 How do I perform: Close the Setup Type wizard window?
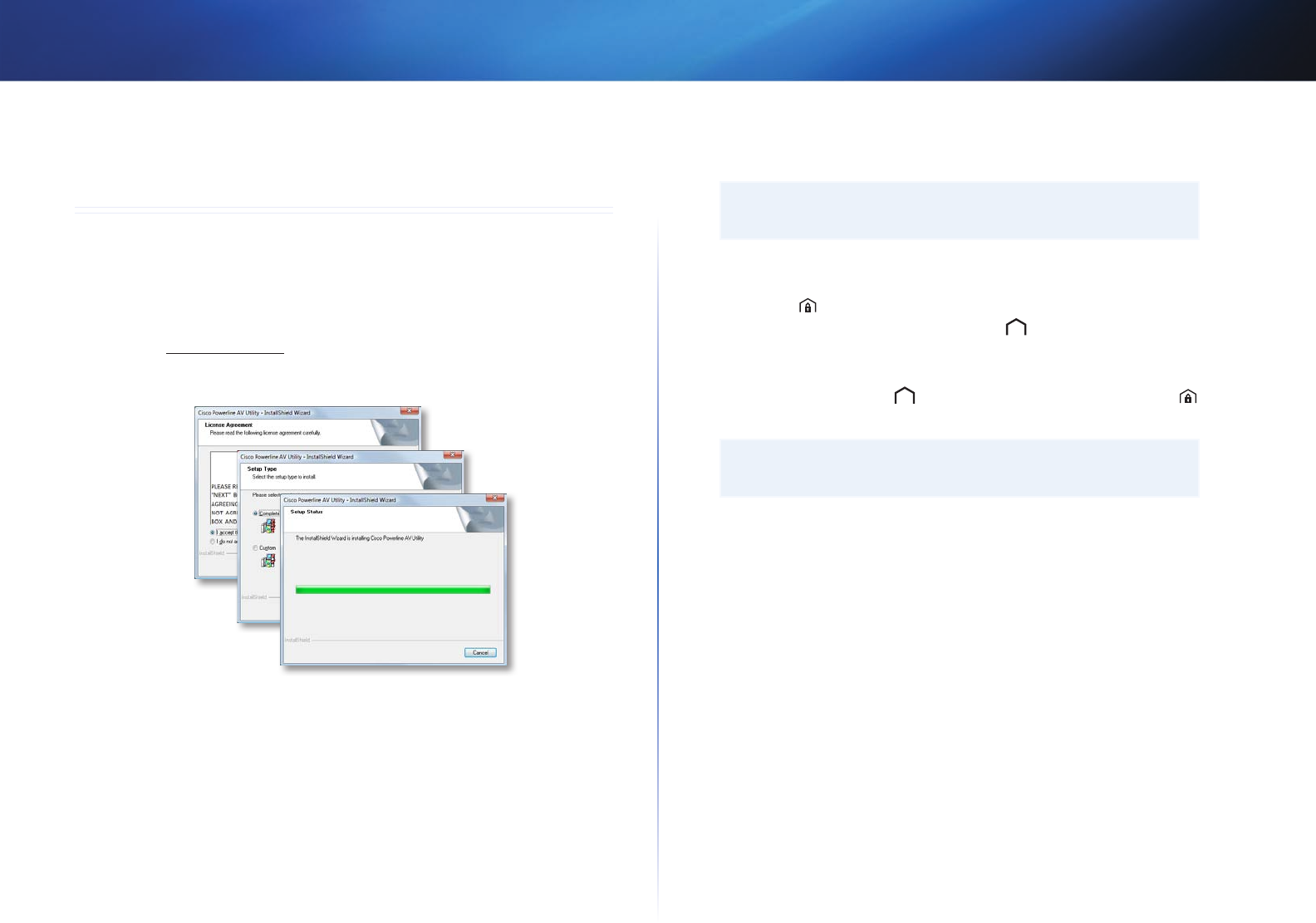point(453,455)
